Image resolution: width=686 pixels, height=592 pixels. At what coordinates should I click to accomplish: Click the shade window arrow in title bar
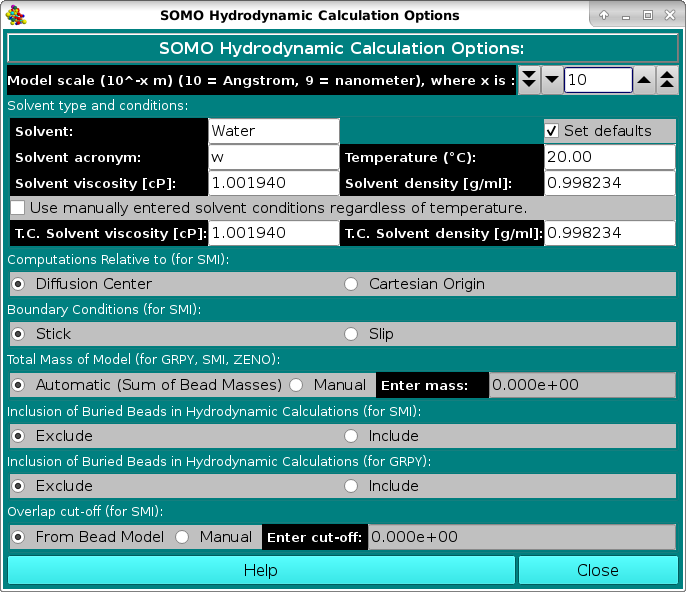pos(604,15)
